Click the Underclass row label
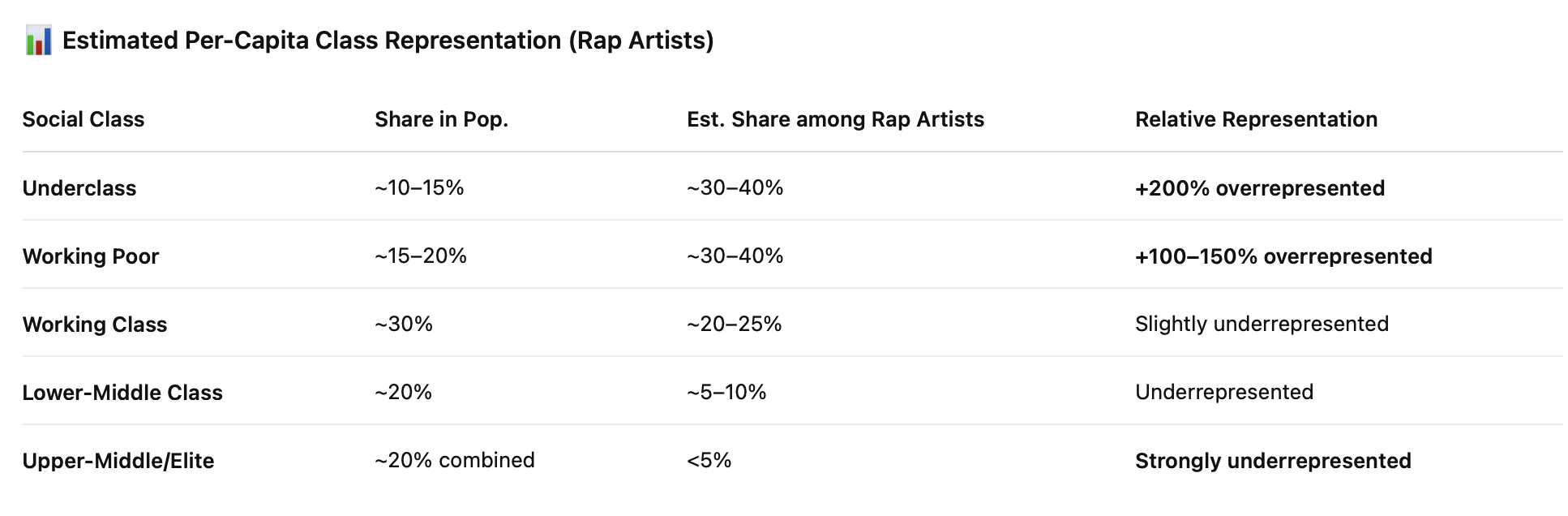 [79, 188]
